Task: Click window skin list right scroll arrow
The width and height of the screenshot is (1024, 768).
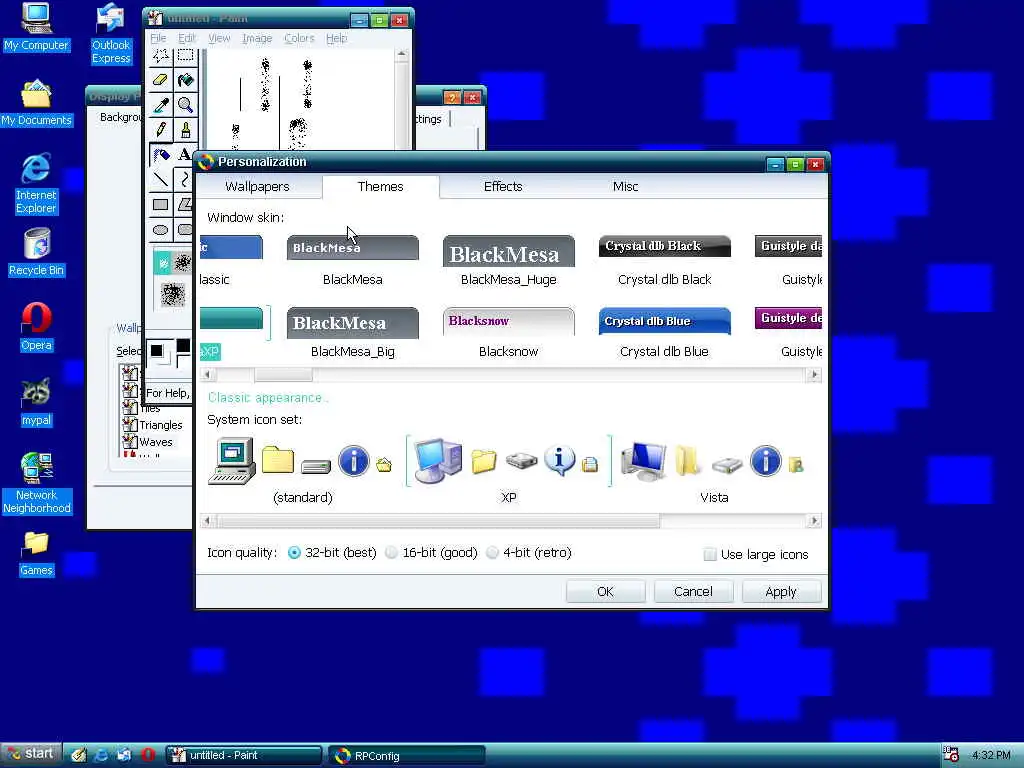Action: pyautogui.click(x=814, y=375)
